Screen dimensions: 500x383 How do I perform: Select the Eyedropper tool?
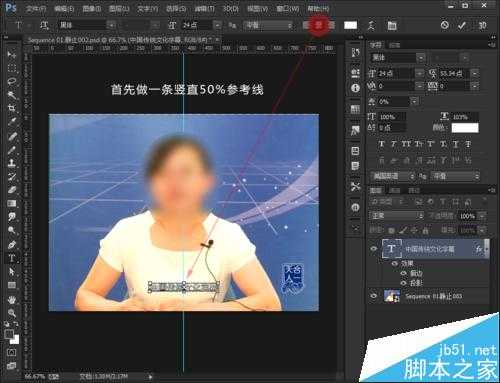point(12,122)
